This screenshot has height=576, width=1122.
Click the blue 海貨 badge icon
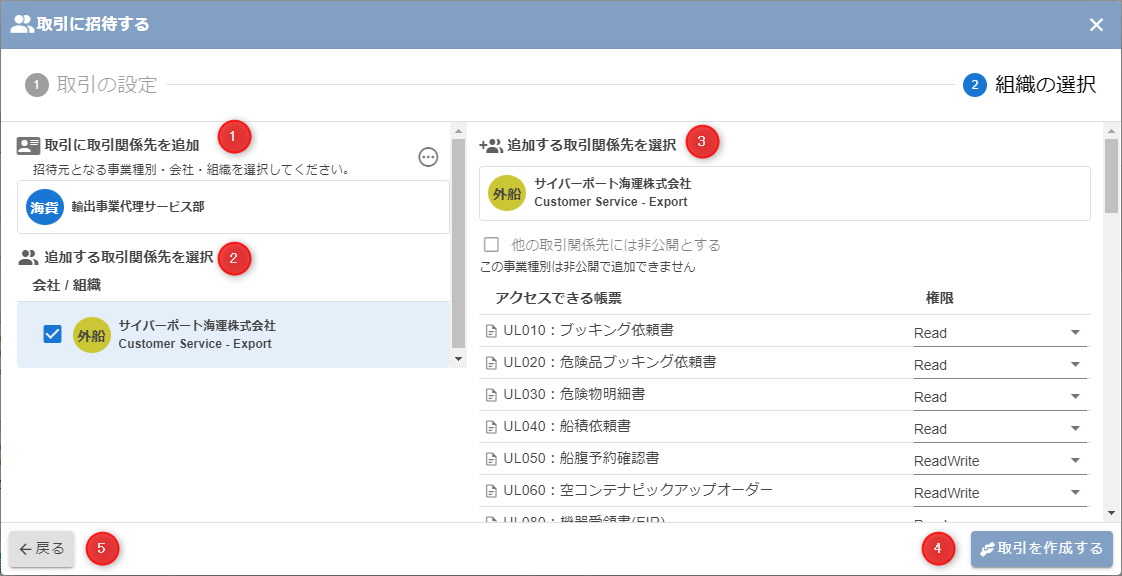(44, 207)
